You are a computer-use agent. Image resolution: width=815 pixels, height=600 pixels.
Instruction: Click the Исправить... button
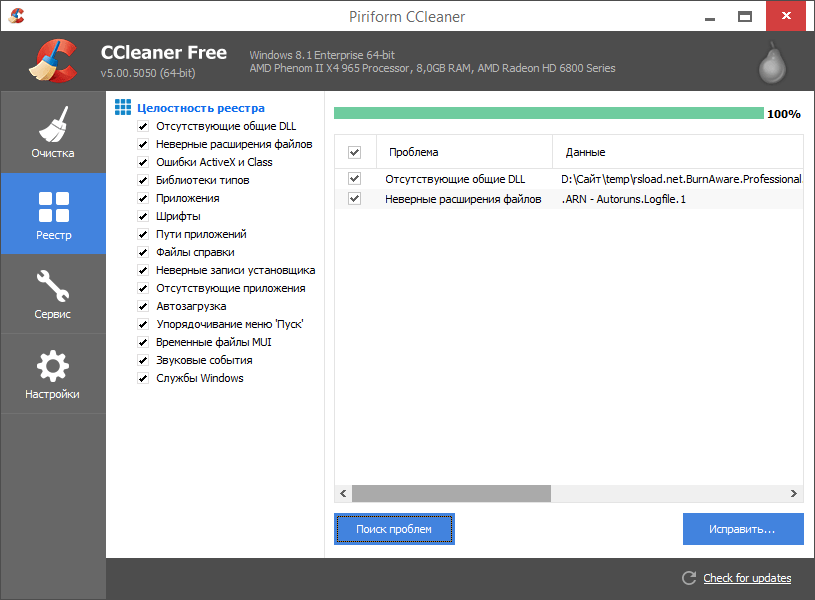click(x=742, y=529)
